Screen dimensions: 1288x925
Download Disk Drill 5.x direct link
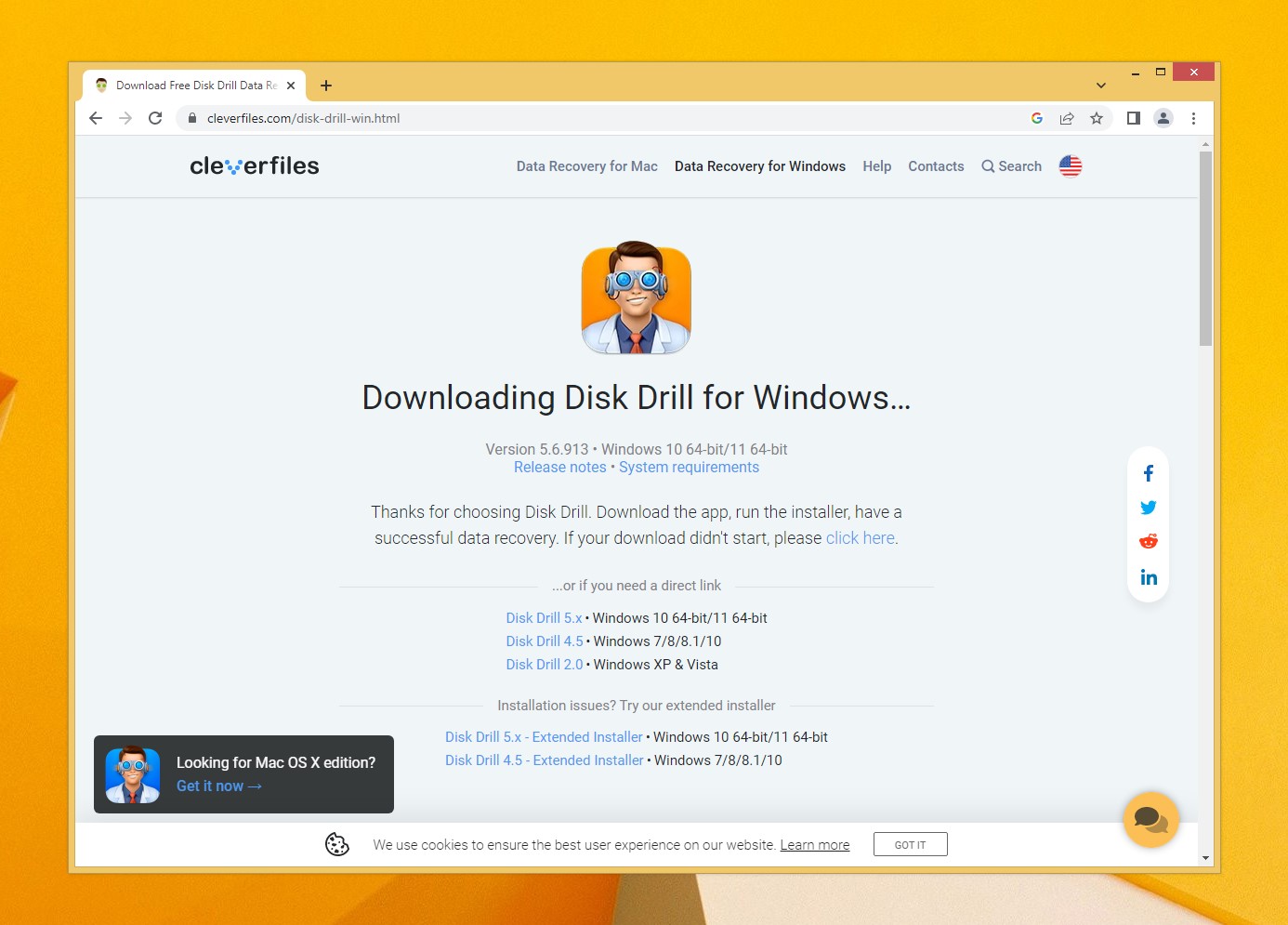coord(544,618)
